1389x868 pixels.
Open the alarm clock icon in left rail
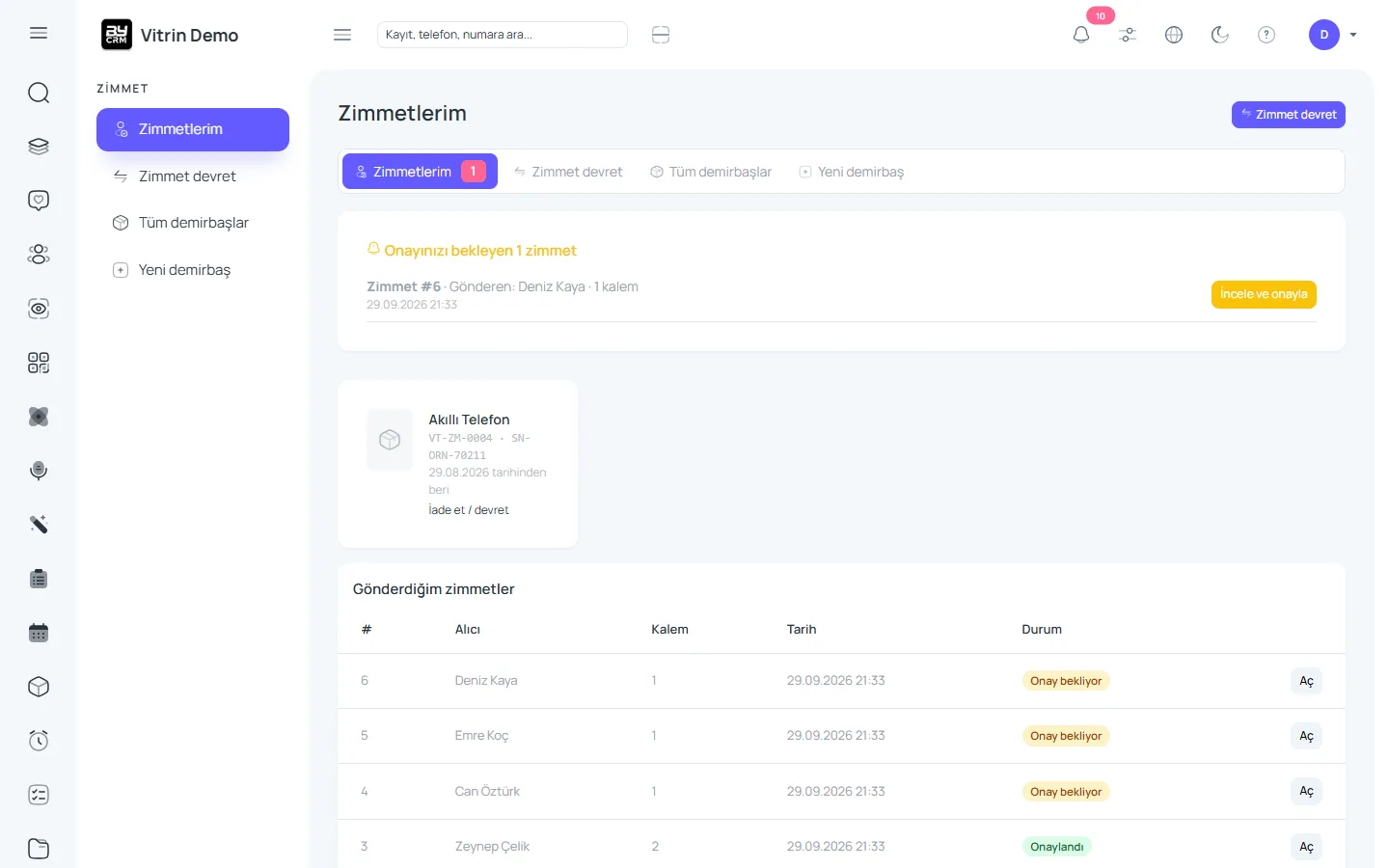39,741
